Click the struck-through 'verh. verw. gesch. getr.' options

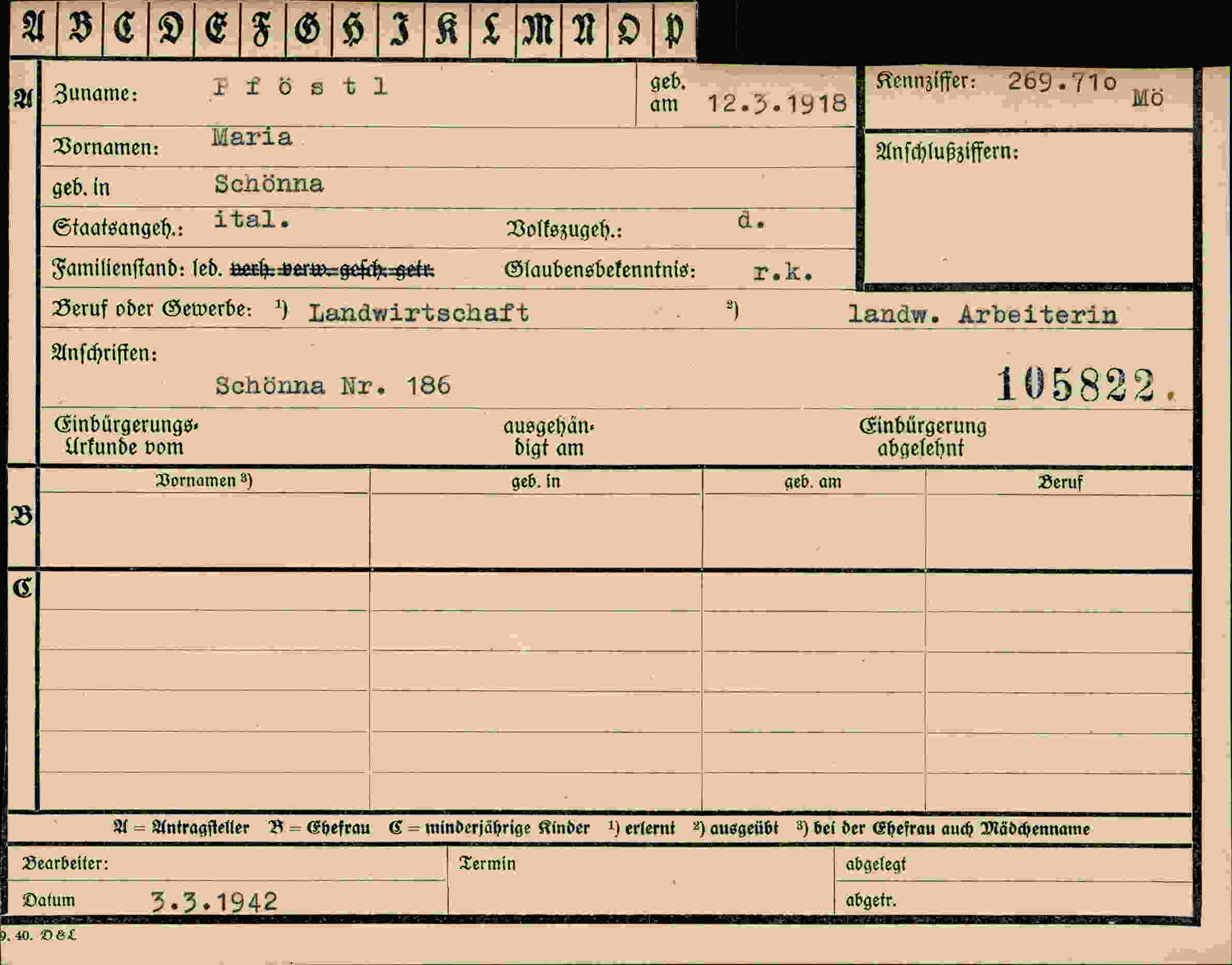click(332, 270)
